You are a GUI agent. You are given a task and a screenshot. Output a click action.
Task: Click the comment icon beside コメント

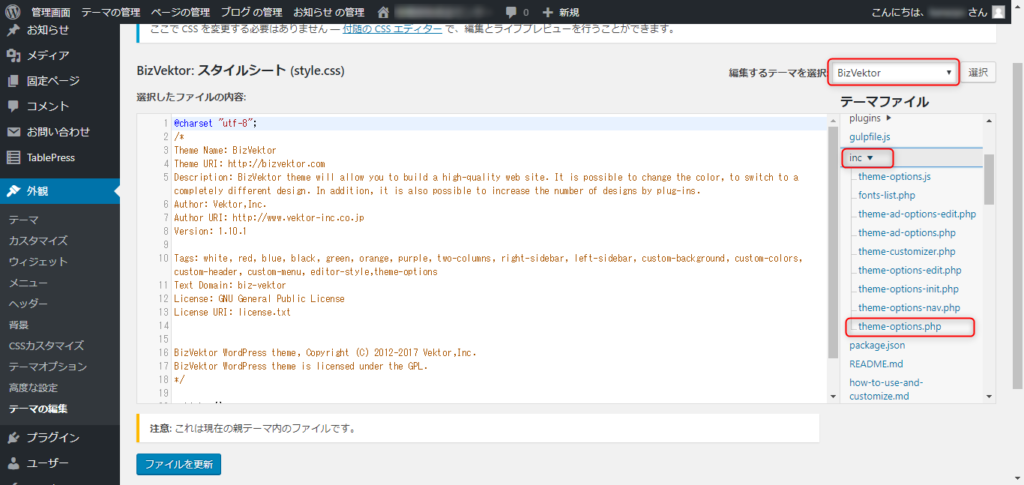[13, 106]
